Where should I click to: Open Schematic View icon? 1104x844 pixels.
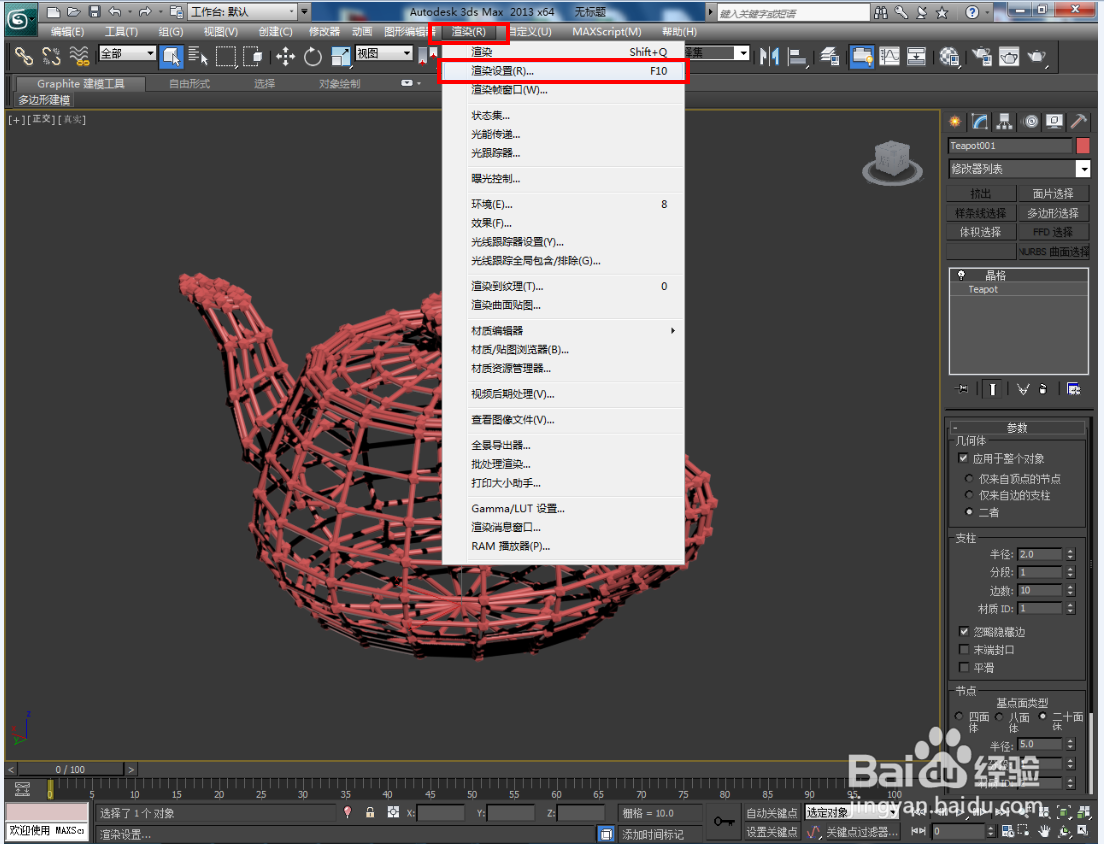pos(916,56)
